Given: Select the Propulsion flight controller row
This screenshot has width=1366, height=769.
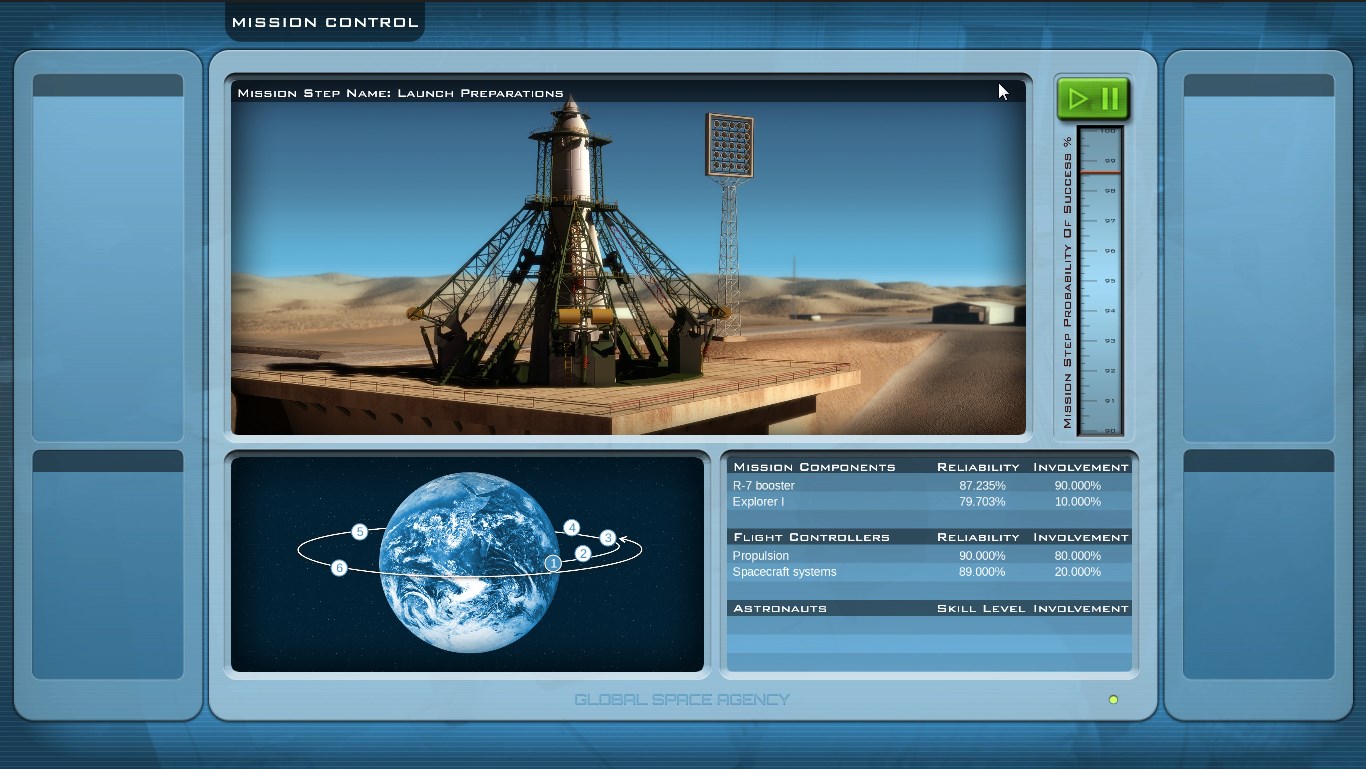Looking at the screenshot, I should click(930, 555).
